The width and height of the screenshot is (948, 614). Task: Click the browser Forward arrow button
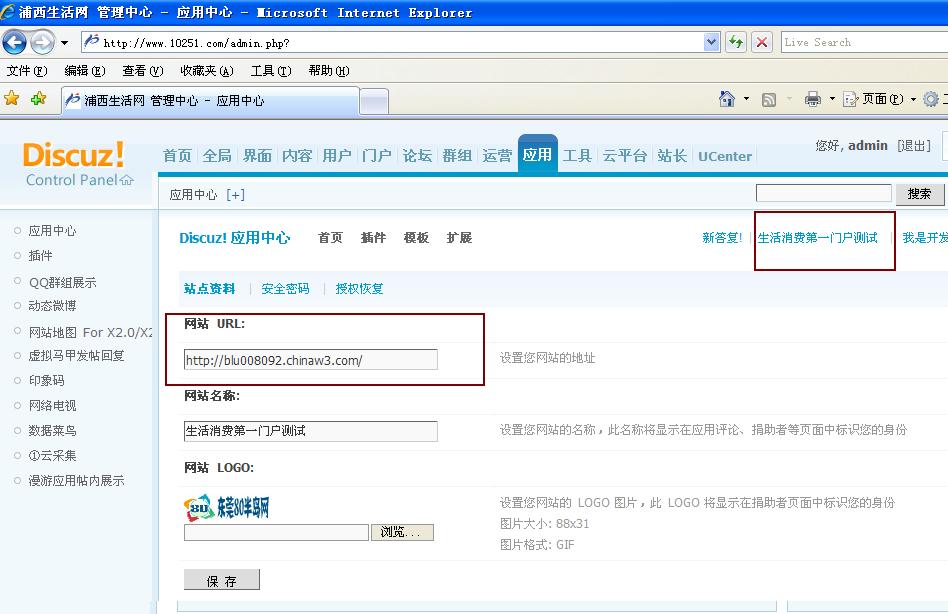[42, 42]
